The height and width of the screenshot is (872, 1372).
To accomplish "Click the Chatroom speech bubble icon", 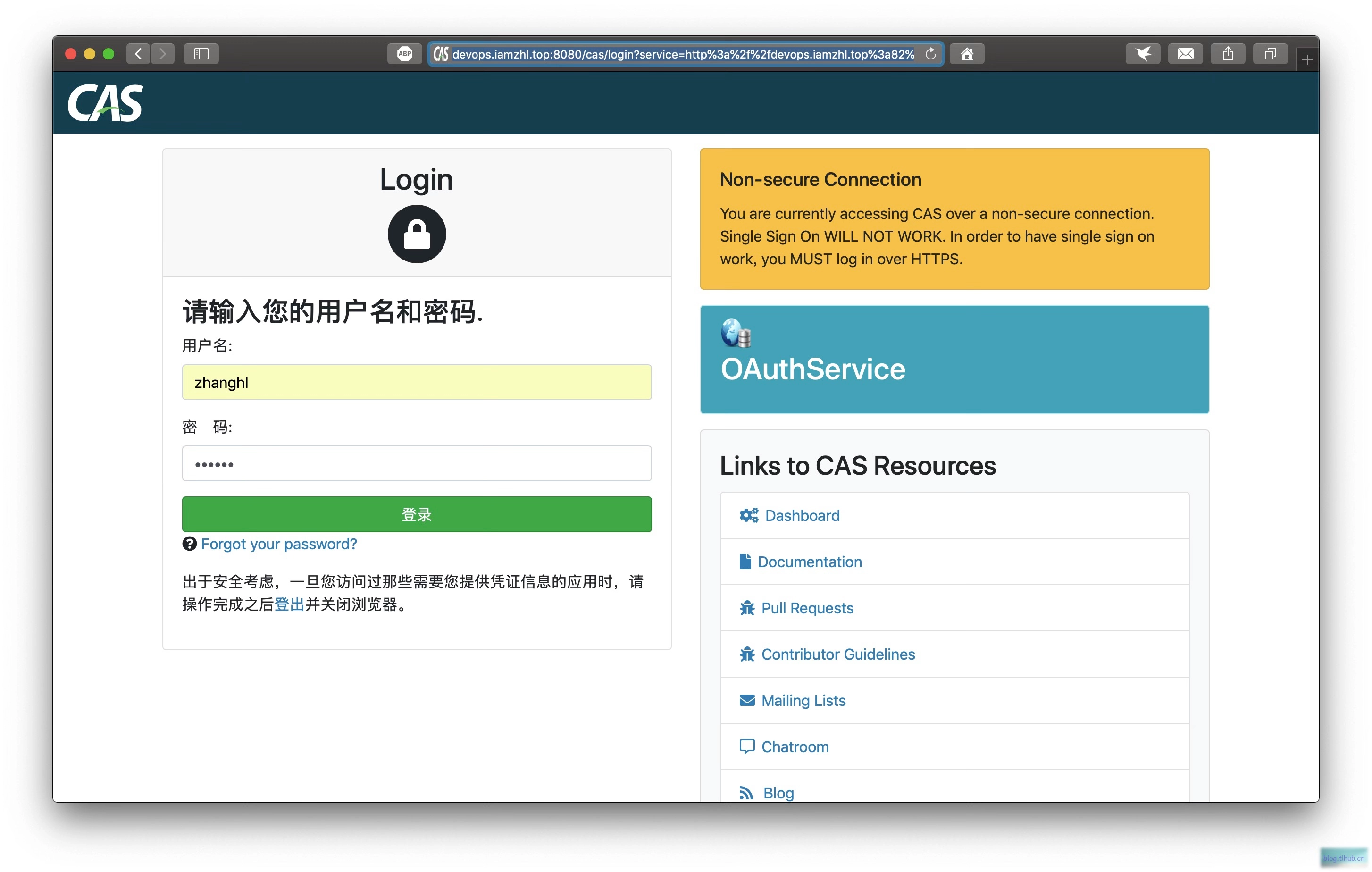I will coord(747,746).
